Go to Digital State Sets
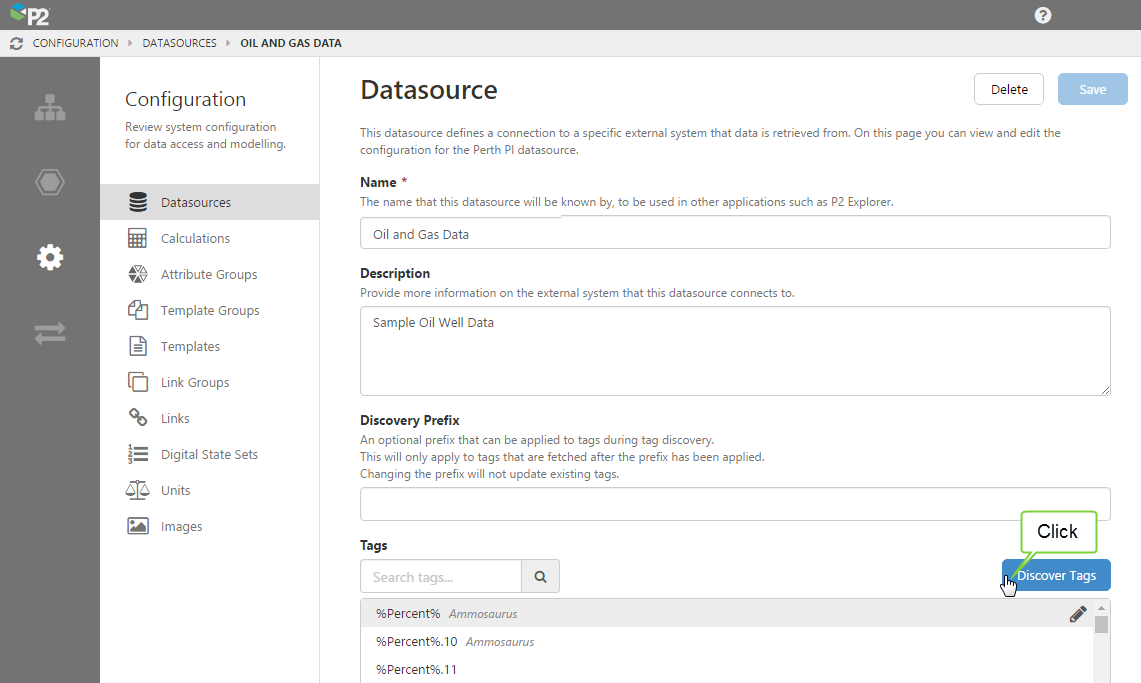 [209, 454]
